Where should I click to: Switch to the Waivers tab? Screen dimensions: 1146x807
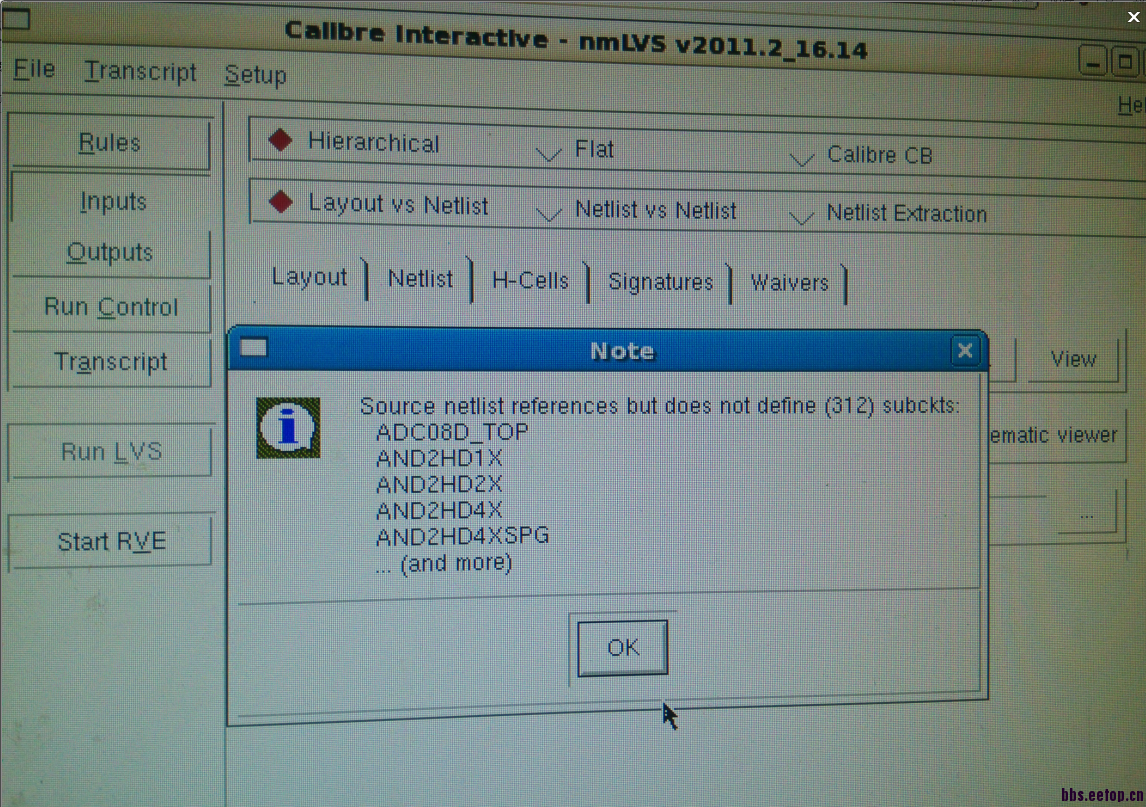point(789,283)
